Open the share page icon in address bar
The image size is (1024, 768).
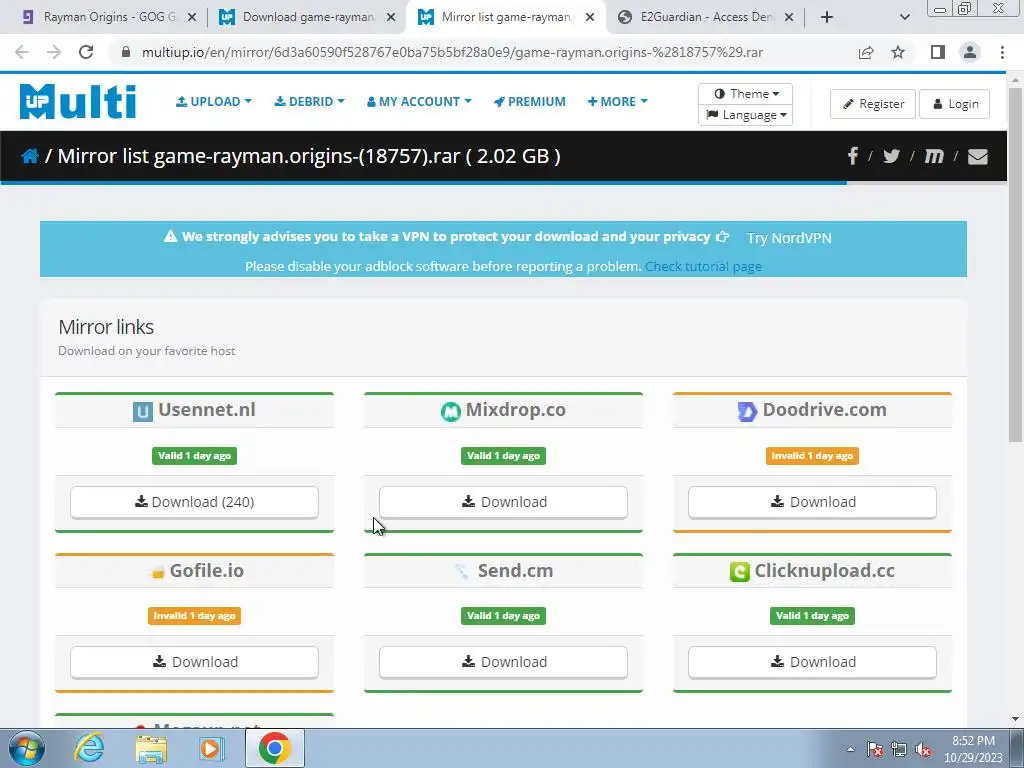(x=866, y=52)
